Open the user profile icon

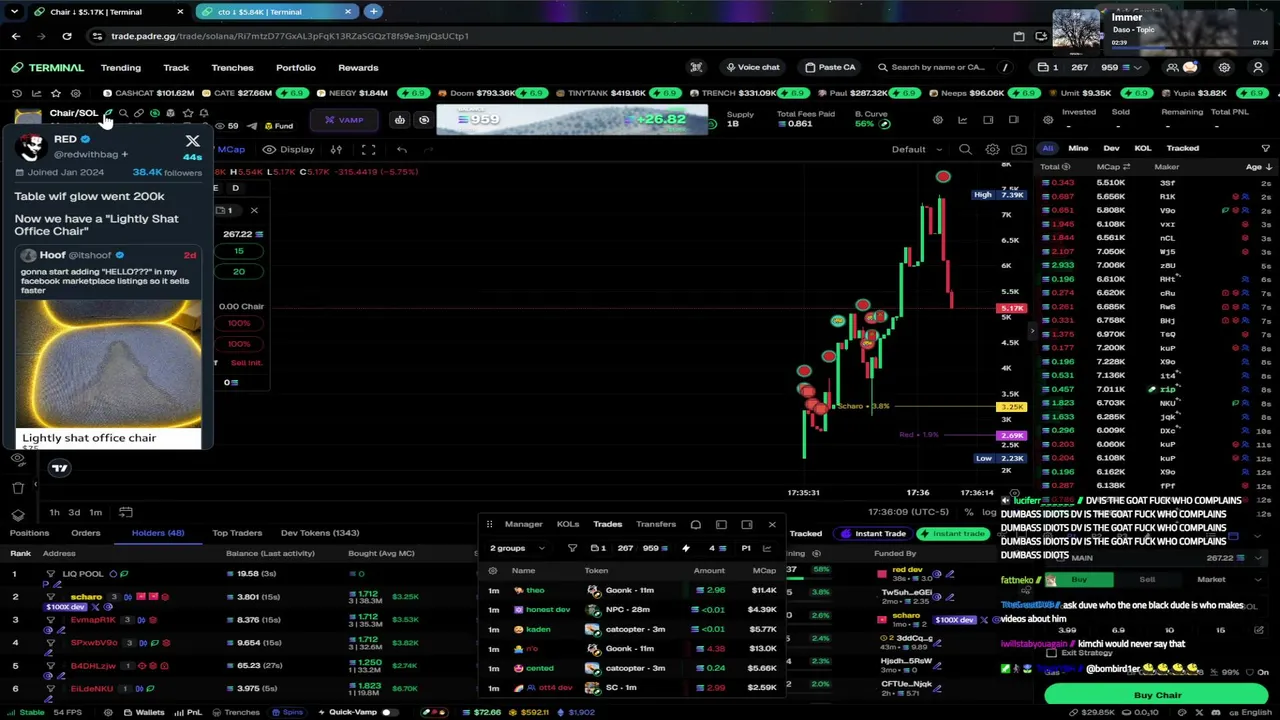pos(1258,68)
